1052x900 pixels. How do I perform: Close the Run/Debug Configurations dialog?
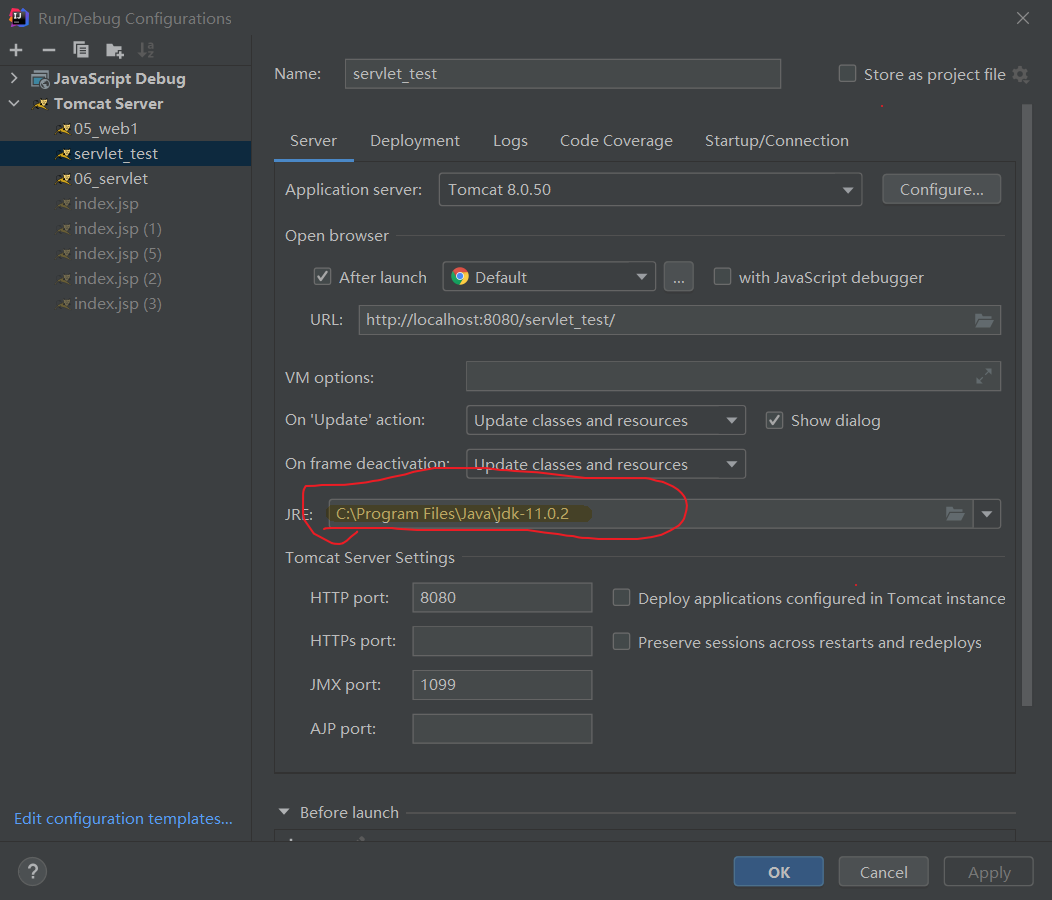[1022, 18]
